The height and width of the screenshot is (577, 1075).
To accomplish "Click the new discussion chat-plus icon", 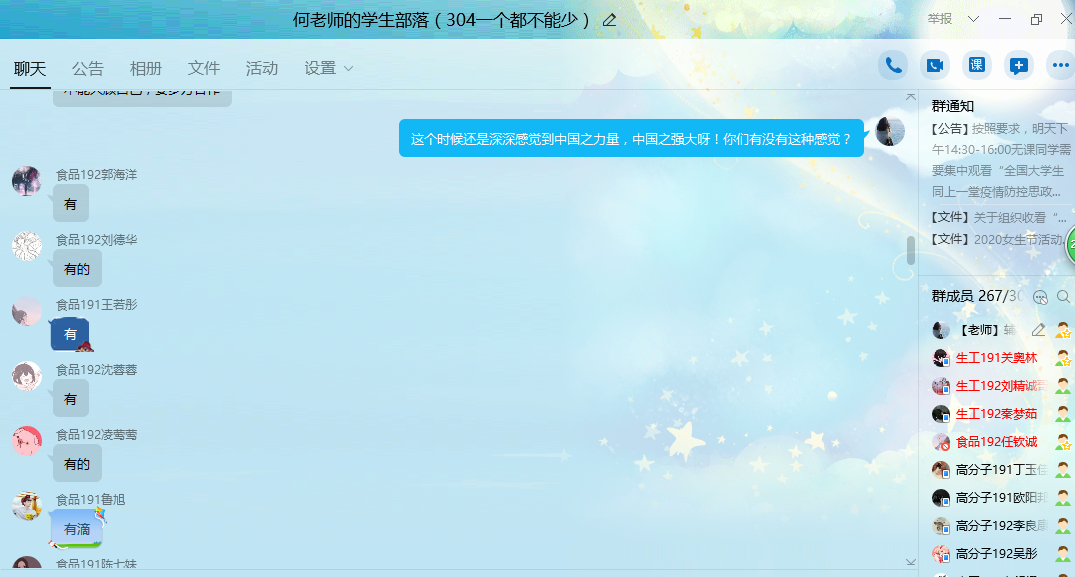I will (x=1018, y=66).
